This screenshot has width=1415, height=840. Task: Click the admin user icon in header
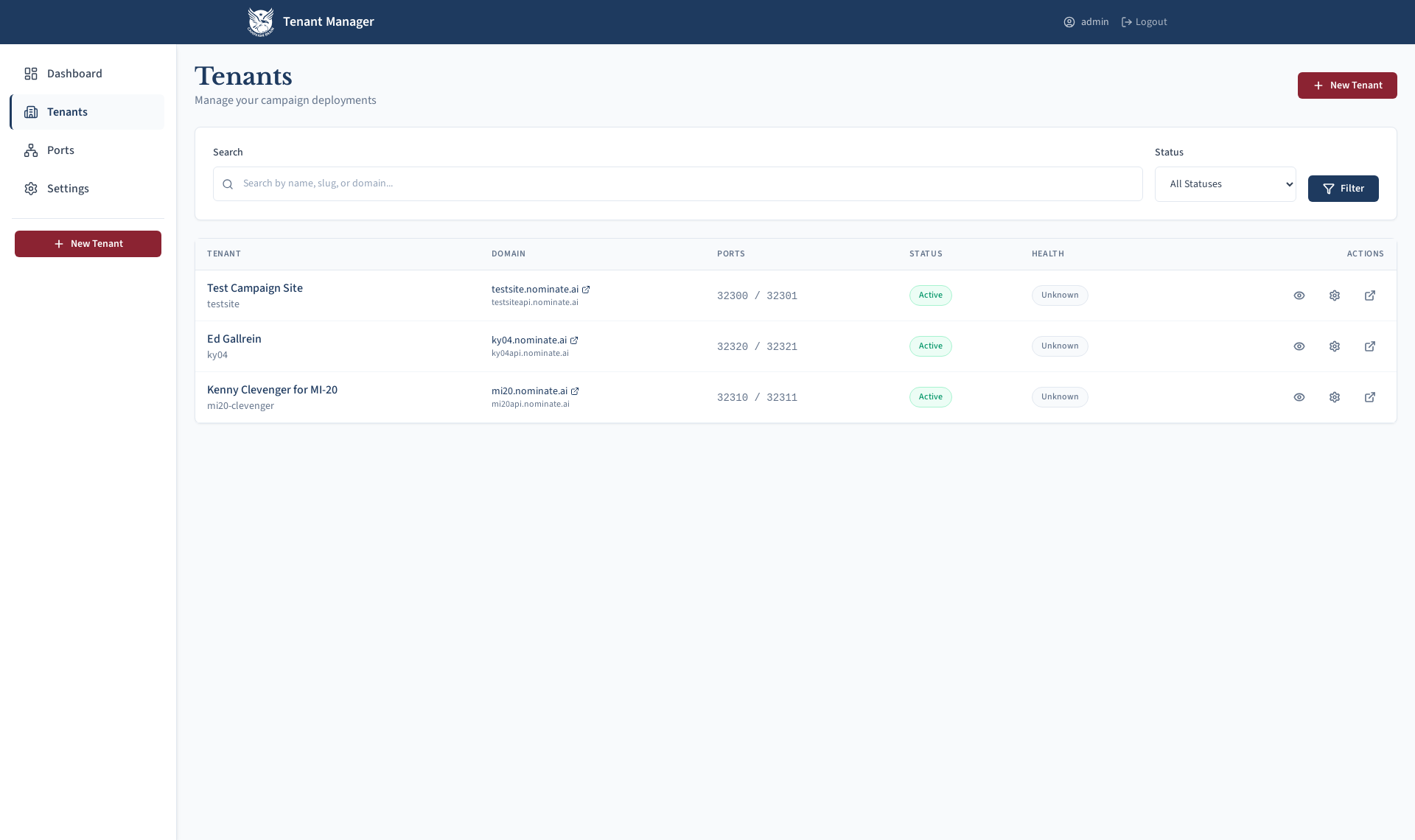[1069, 22]
